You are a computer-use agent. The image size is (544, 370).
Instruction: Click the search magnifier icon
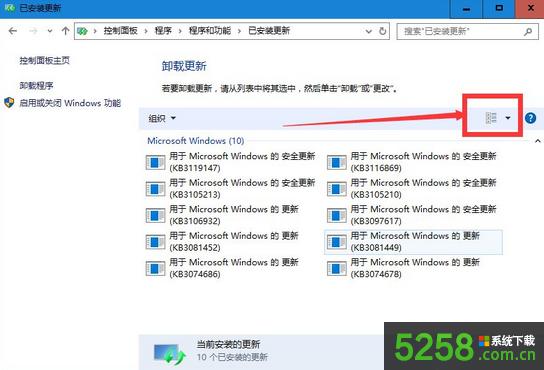click(528, 32)
